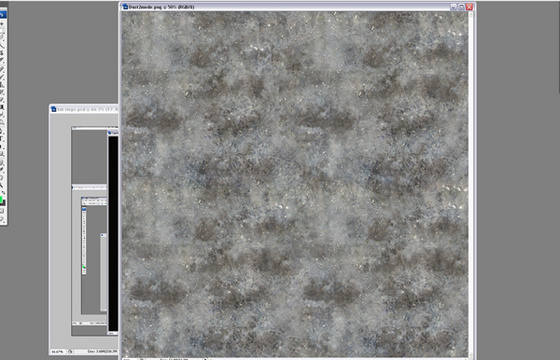Select the Eraser tool
Viewport: 560px width, 360px height.
point(2,100)
